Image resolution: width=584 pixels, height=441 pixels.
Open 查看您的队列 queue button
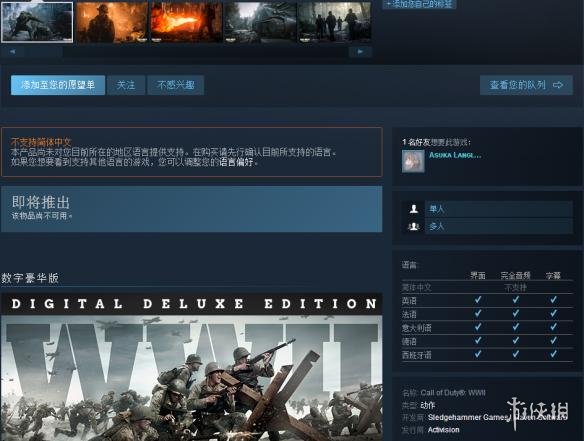[x=526, y=85]
